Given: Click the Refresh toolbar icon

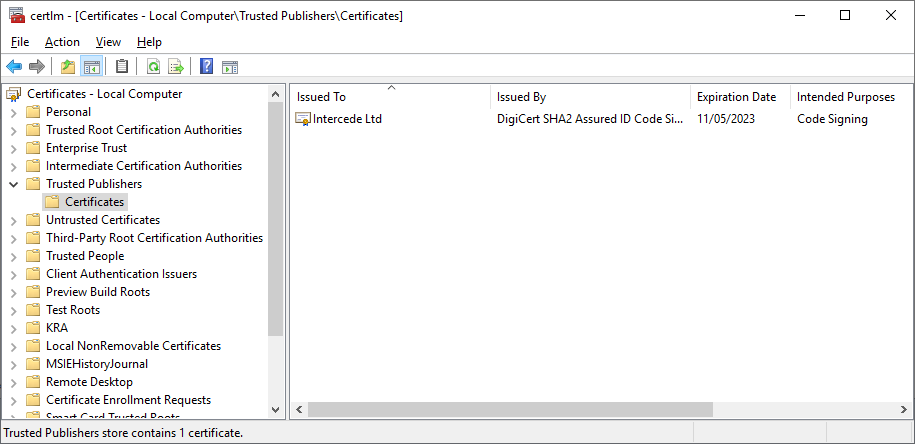Looking at the screenshot, I should coord(153,67).
